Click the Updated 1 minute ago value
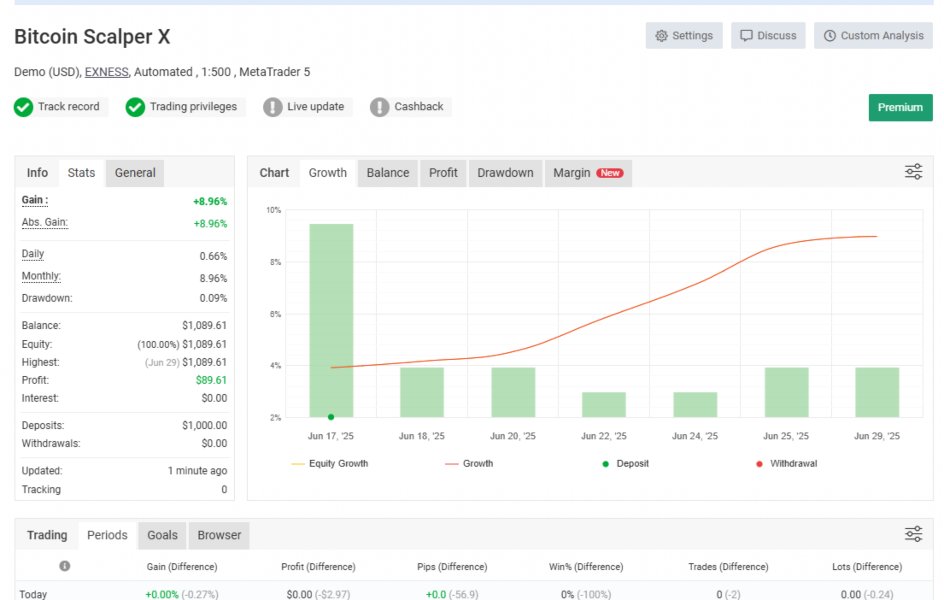944x600 pixels. pos(197,471)
